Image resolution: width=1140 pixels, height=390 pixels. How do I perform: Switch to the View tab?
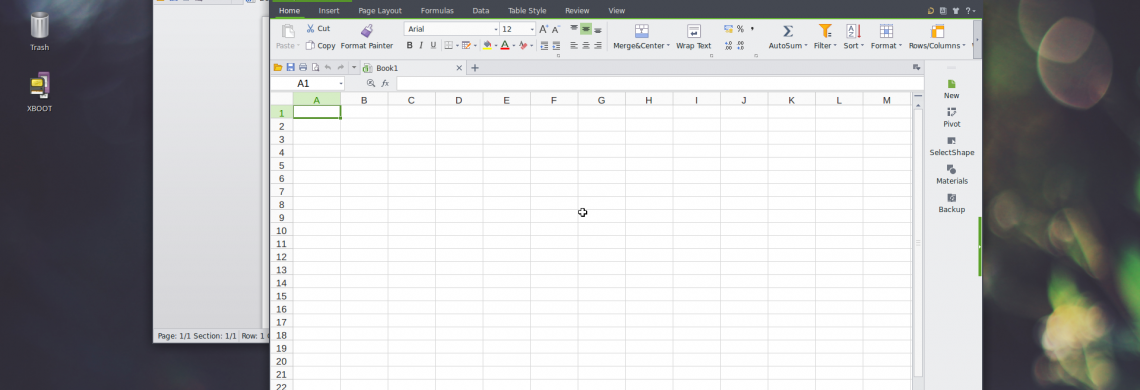point(617,11)
